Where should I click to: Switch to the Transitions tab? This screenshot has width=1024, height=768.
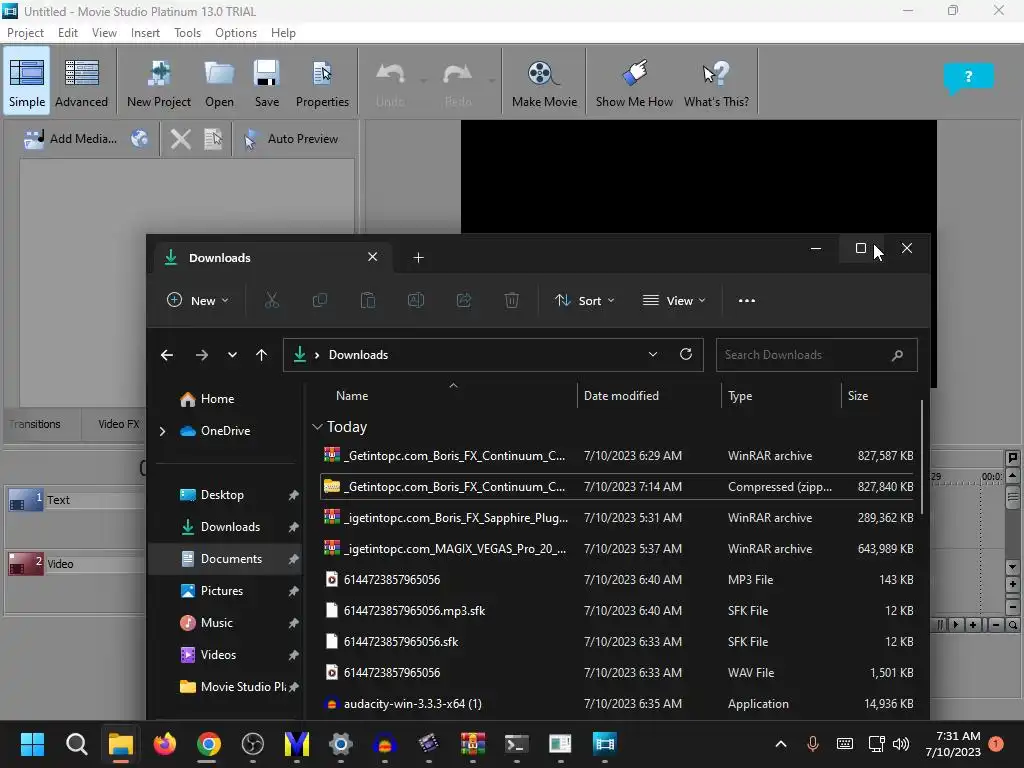pos(35,424)
